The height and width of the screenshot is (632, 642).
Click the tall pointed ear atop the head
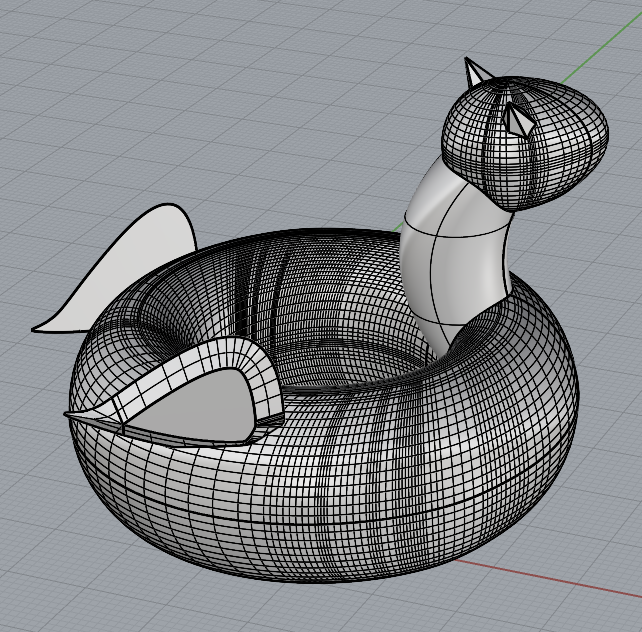pyautogui.click(x=476, y=75)
